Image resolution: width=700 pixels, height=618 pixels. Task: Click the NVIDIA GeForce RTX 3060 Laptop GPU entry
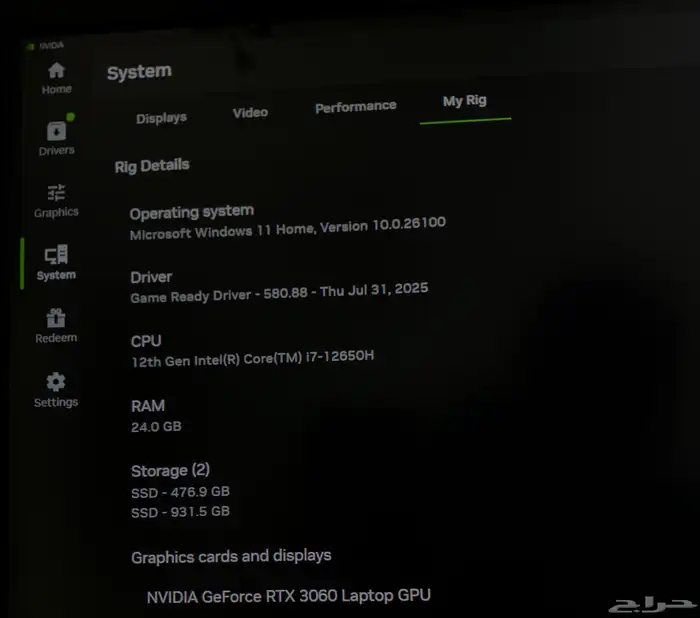pyautogui.click(x=288, y=596)
